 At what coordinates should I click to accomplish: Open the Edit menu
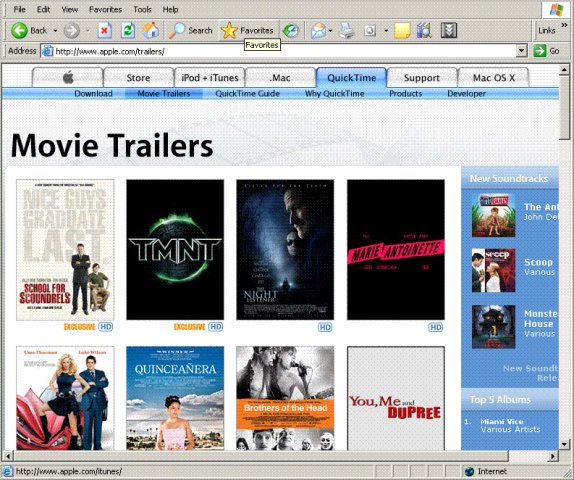43,9
